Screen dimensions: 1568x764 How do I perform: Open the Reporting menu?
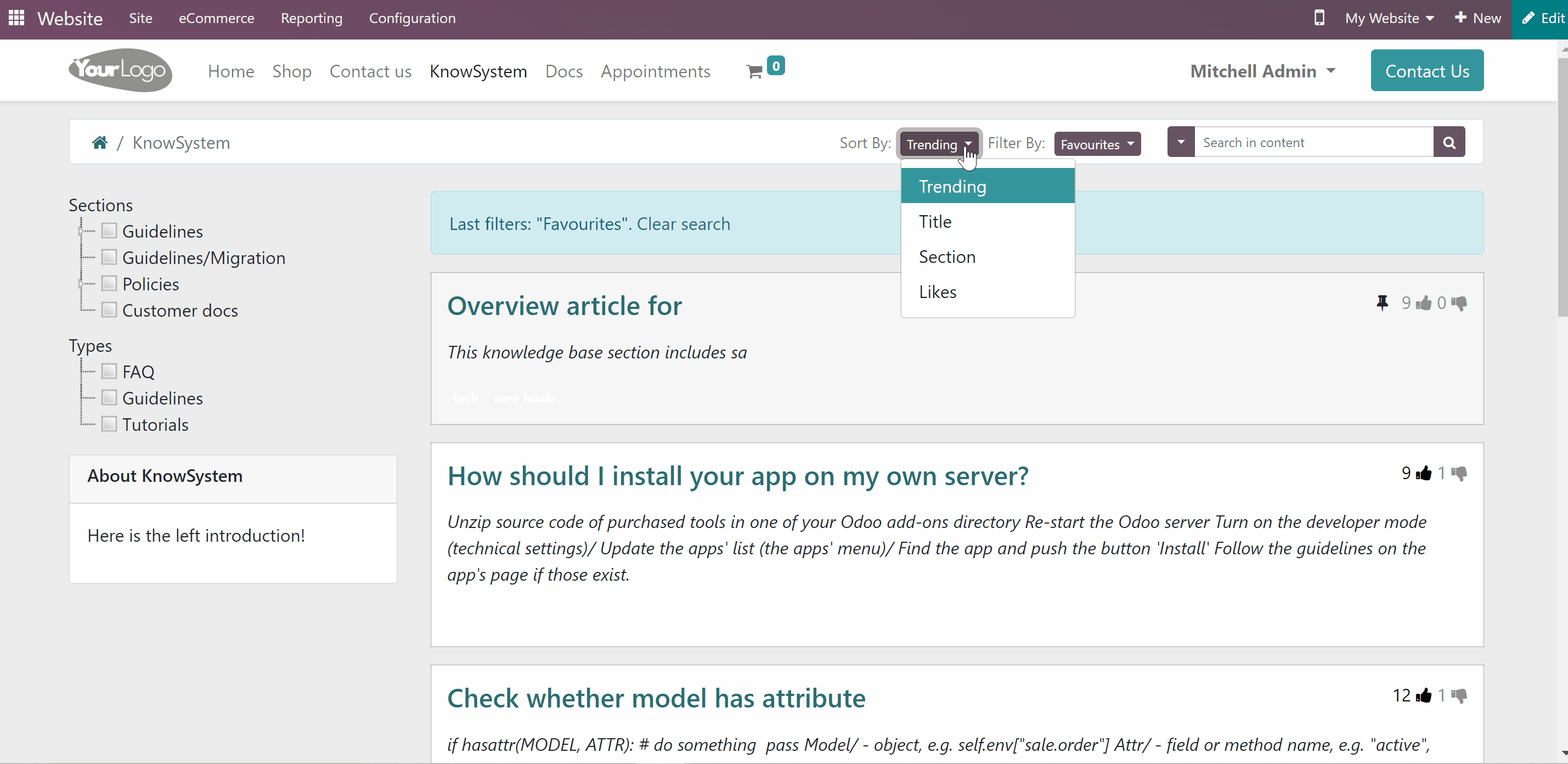312,18
